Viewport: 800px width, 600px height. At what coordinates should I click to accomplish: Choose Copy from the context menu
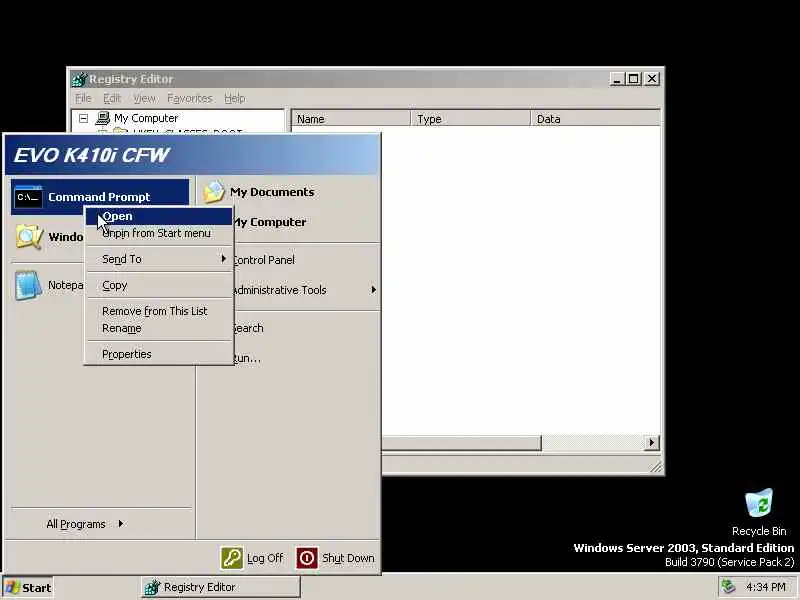click(159, 286)
